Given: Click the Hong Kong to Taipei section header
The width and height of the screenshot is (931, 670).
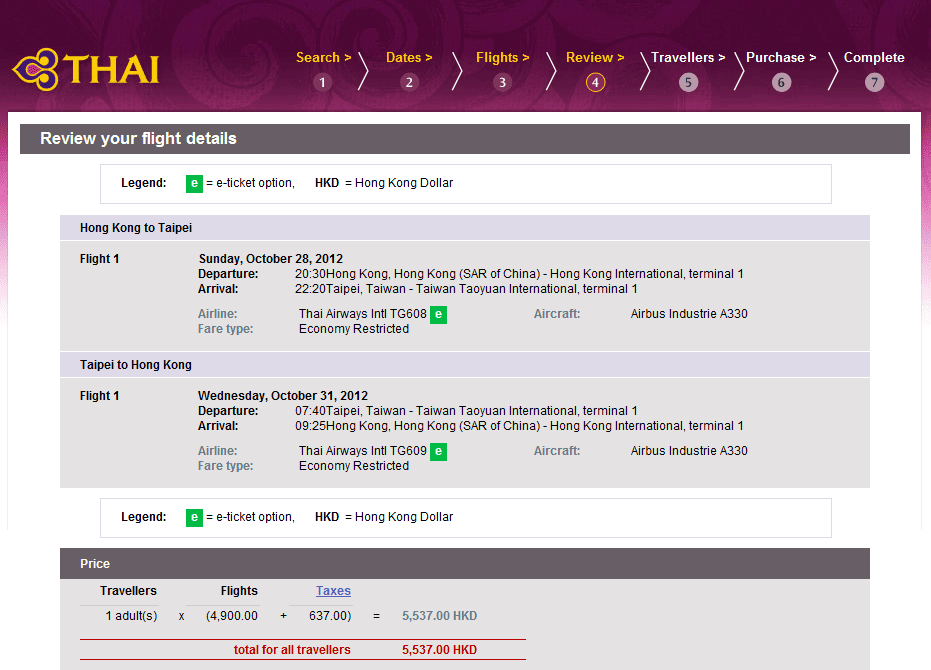Looking at the screenshot, I should [x=136, y=228].
